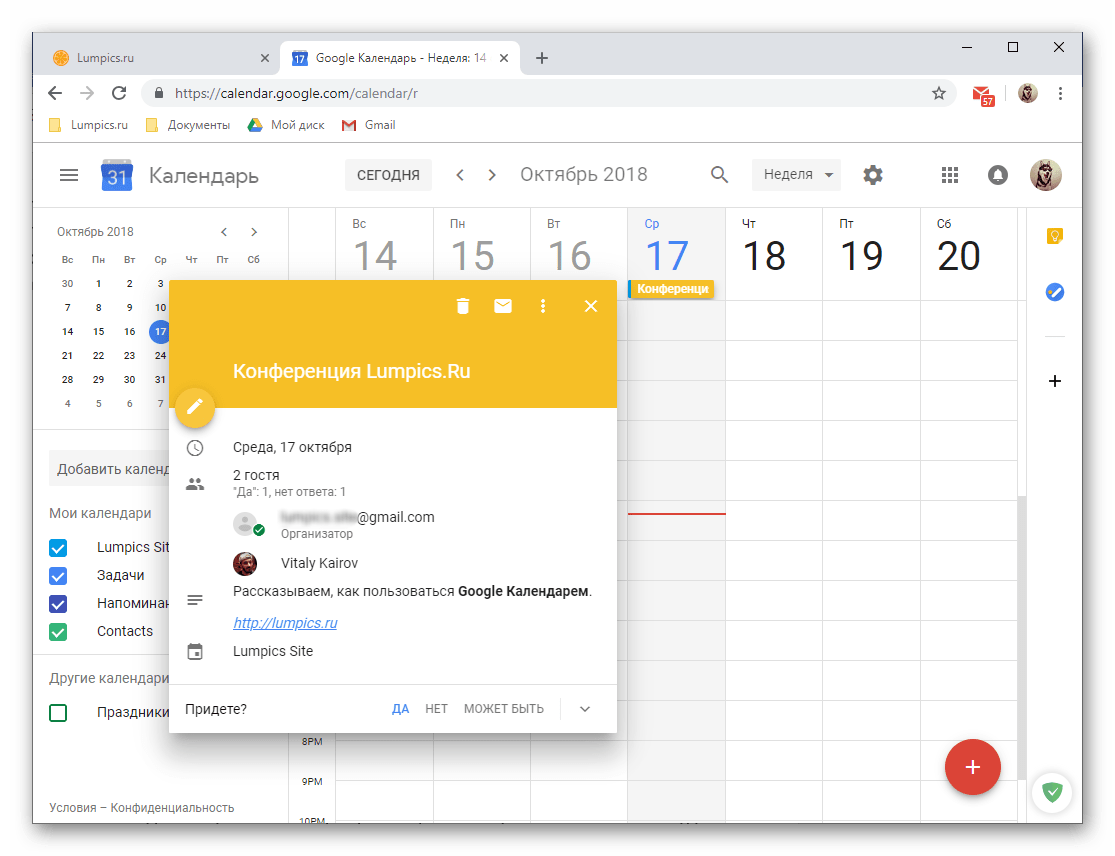Open Google apps grid

click(949, 175)
